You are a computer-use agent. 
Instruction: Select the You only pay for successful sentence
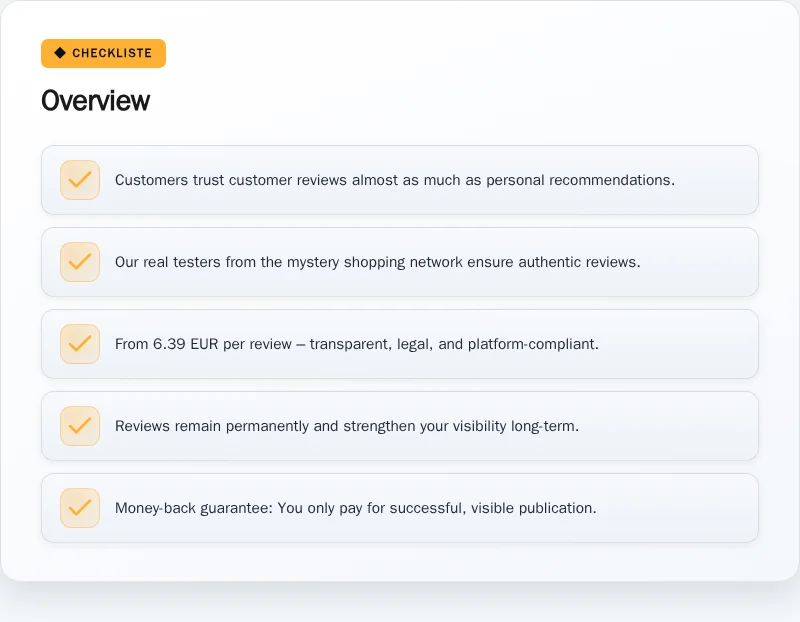tap(437, 508)
